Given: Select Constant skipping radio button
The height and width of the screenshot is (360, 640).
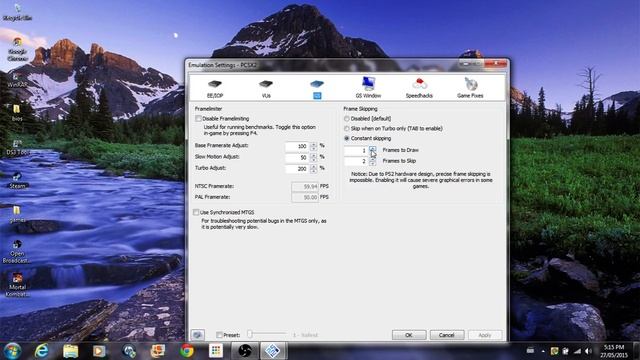Looking at the screenshot, I should [x=347, y=138].
